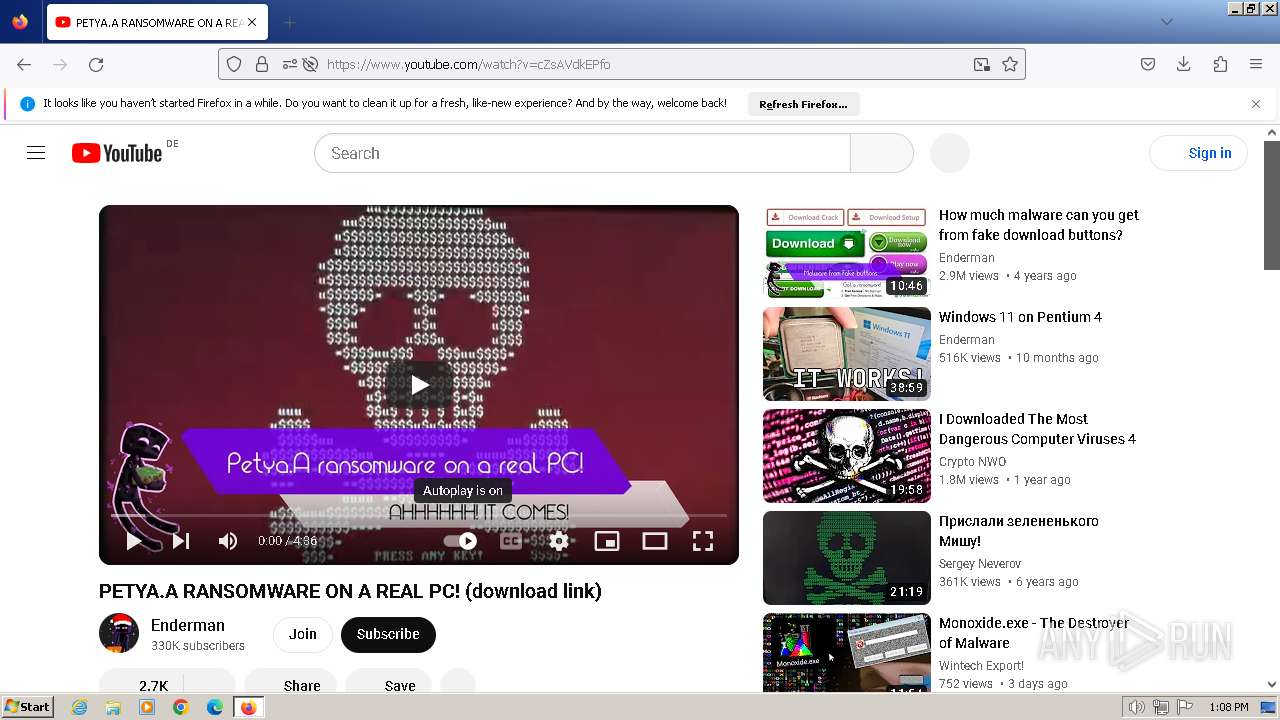The image size is (1280, 720).
Task: Launch Chrome from taskbar
Action: 181,707
